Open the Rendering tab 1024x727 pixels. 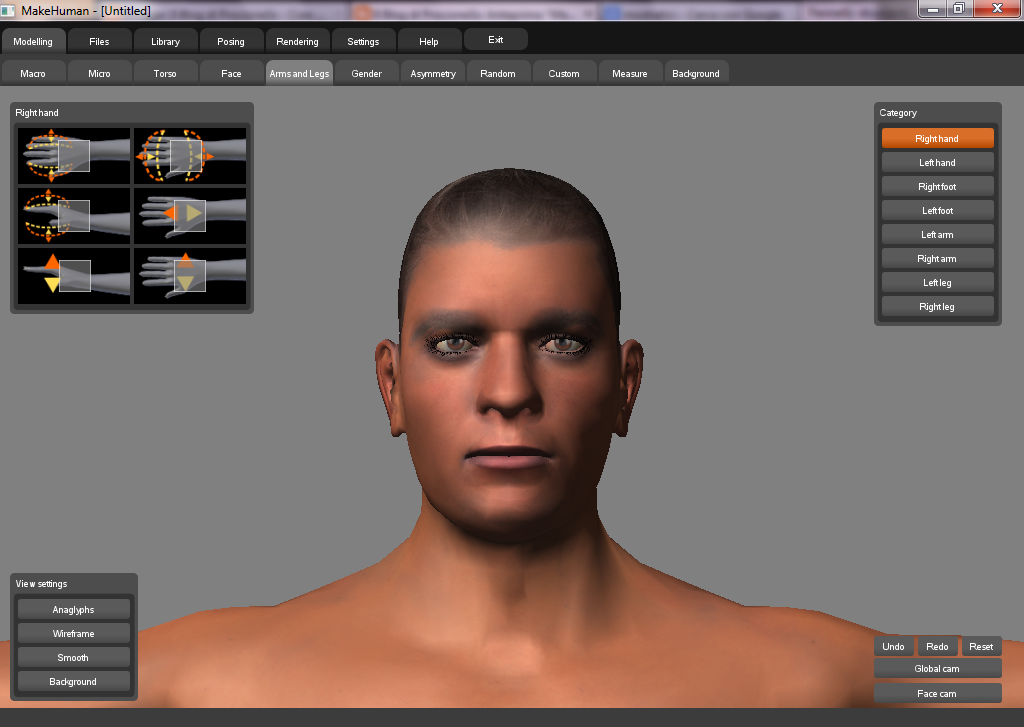(297, 39)
